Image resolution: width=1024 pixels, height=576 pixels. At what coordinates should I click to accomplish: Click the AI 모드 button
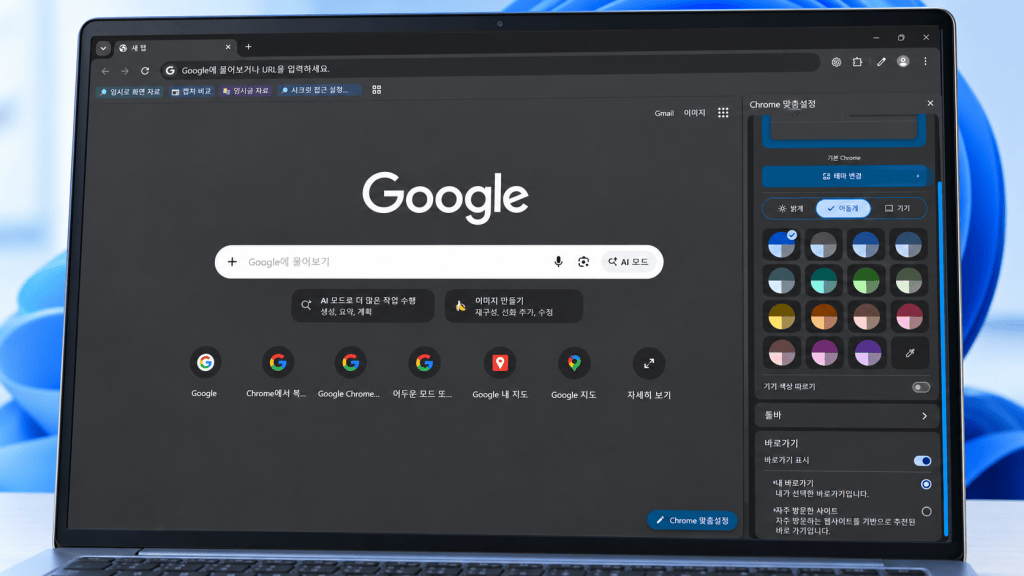pyautogui.click(x=628, y=262)
